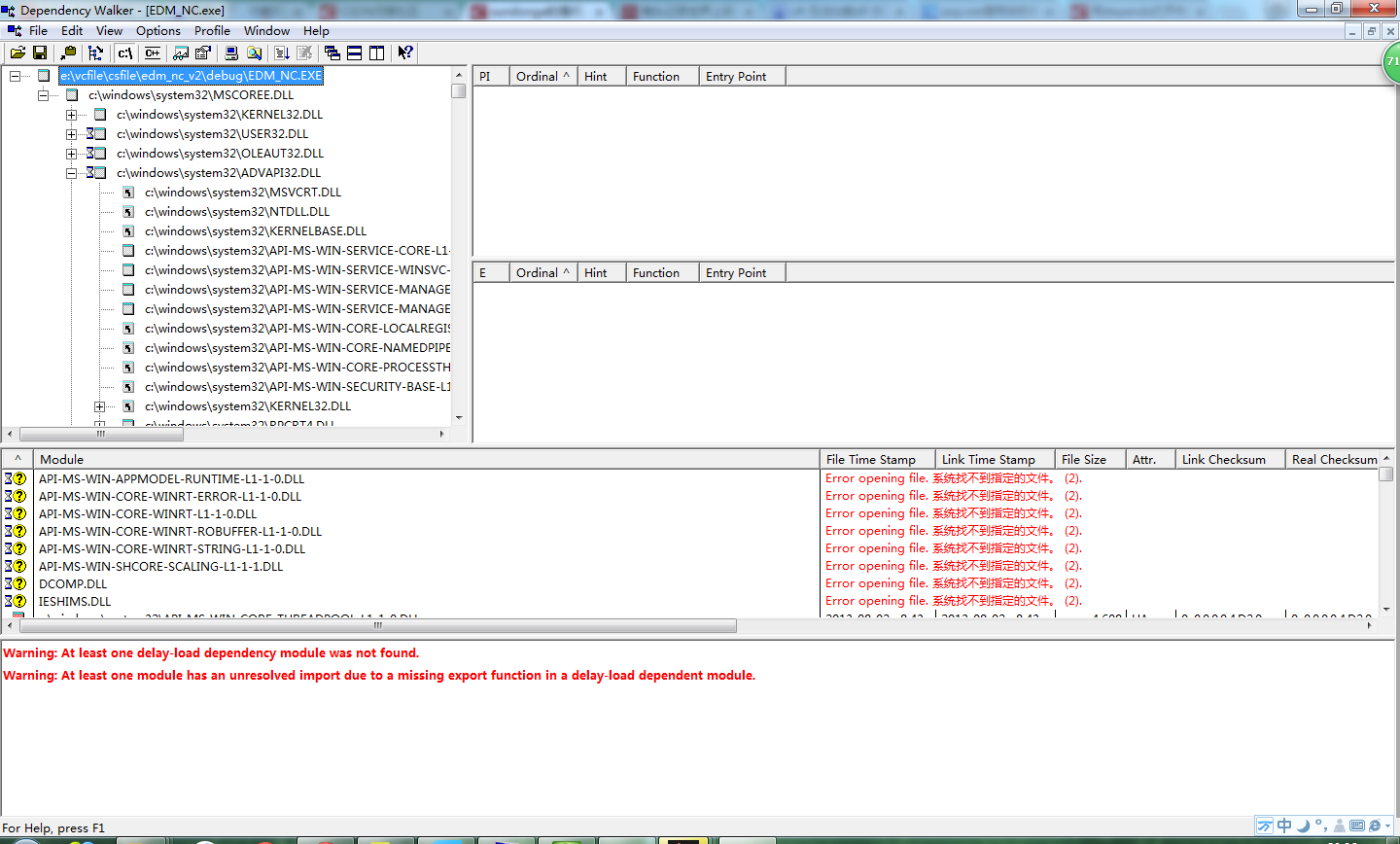1400x844 pixels.
Task: Expand the OLEAUT32.DLL tree node
Action: tap(71, 154)
